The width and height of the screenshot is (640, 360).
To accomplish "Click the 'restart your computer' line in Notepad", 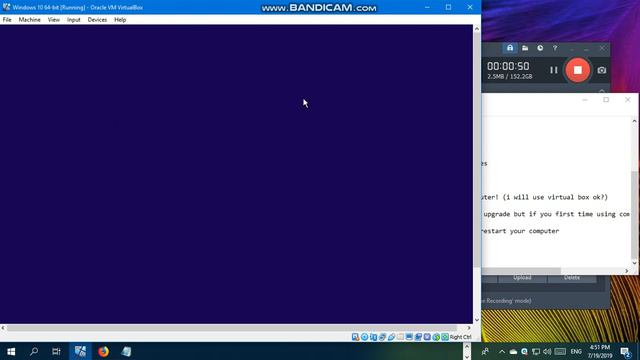I will coord(520,231).
